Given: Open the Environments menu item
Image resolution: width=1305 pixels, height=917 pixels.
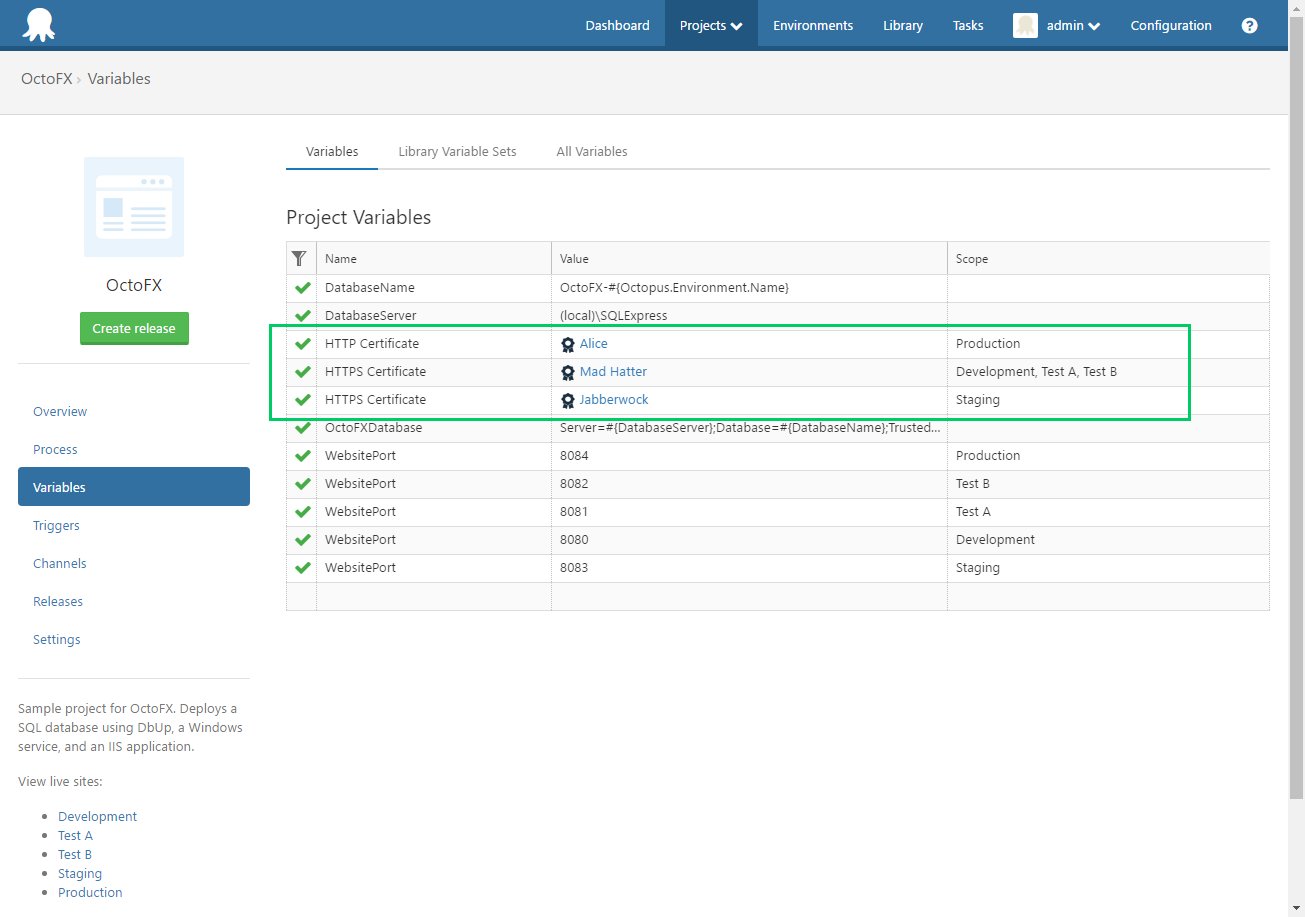Looking at the screenshot, I should [x=812, y=25].
